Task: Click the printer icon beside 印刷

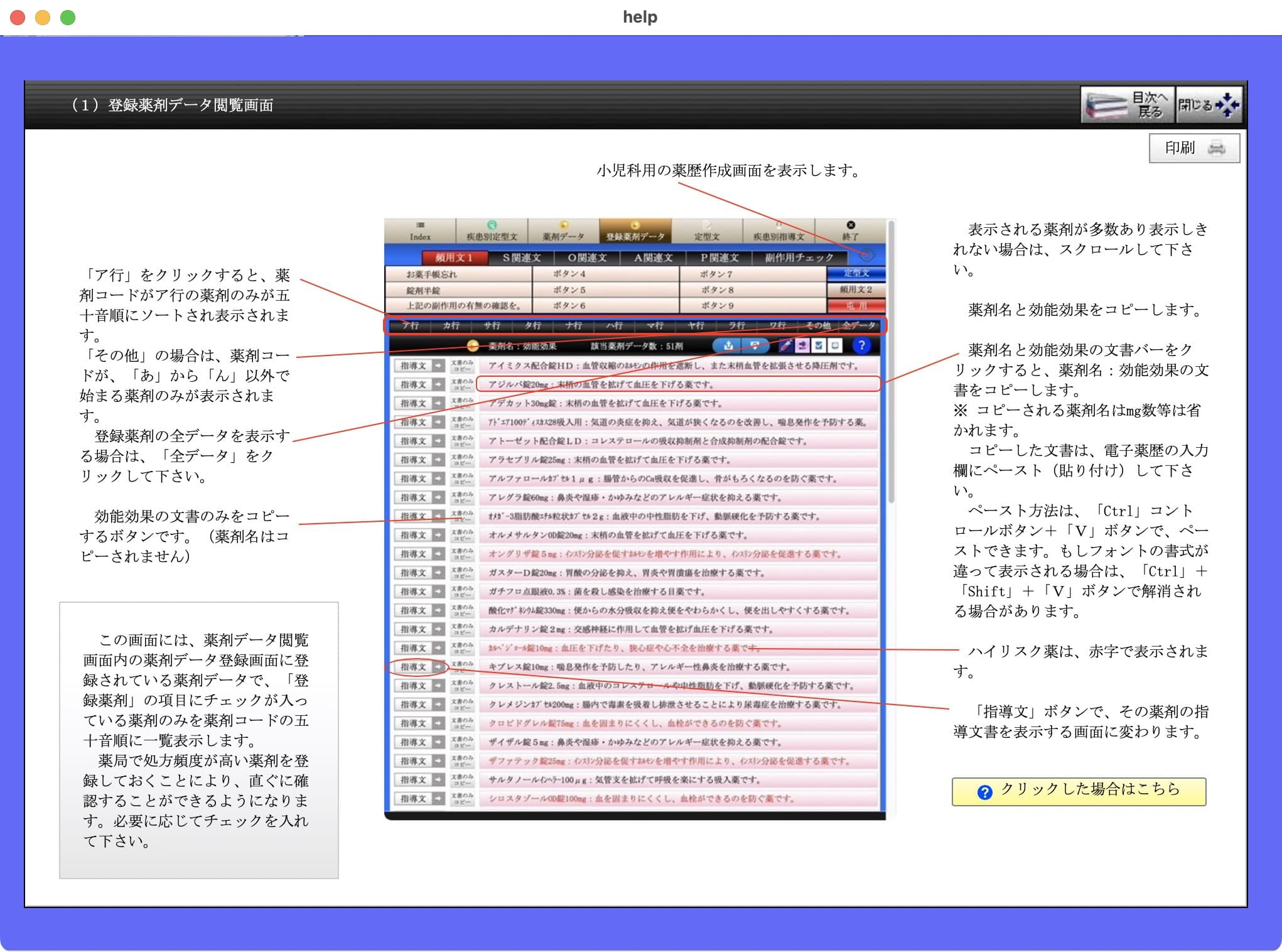Action: (1217, 148)
